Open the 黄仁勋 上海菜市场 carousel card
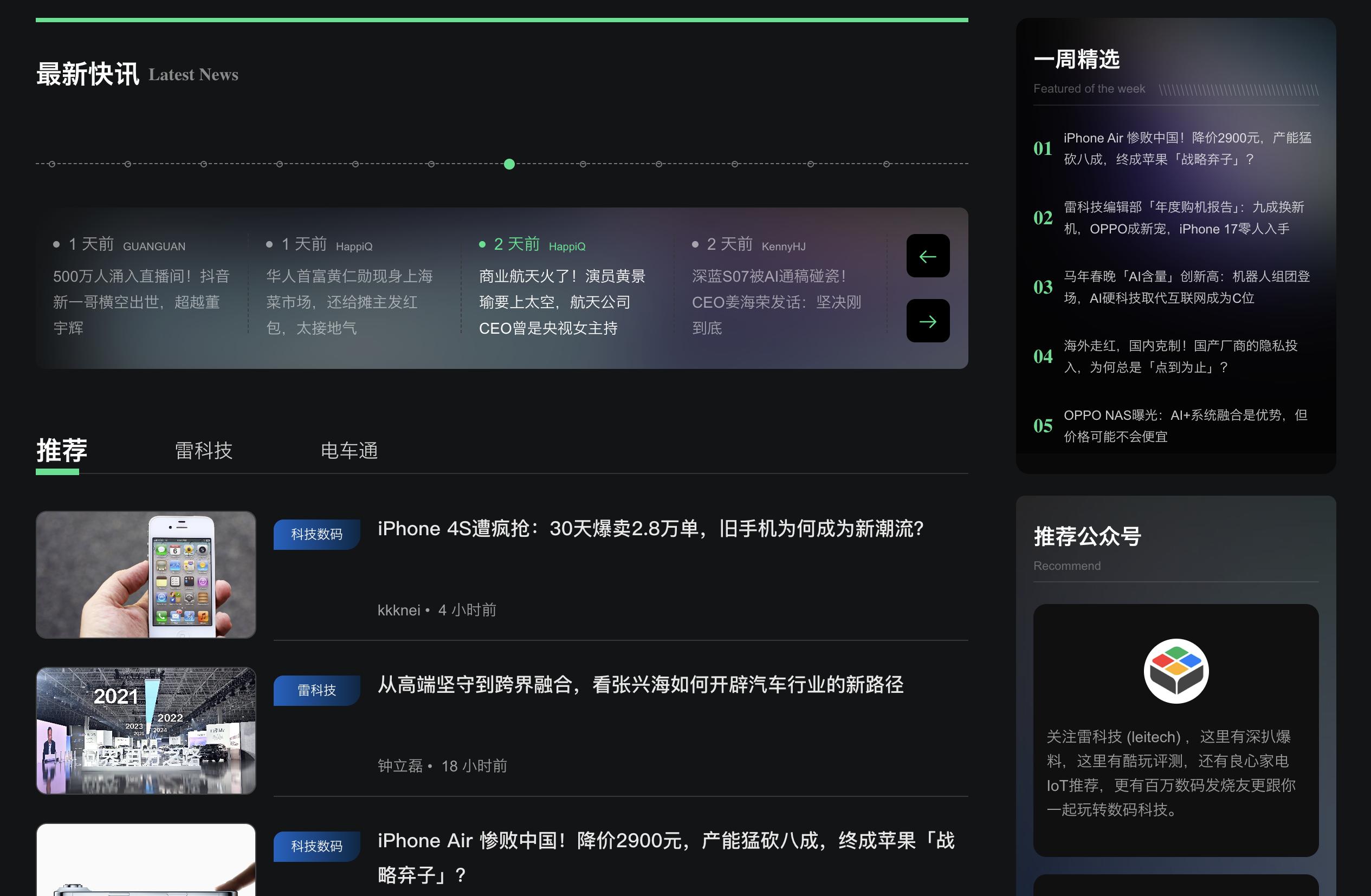The image size is (1371, 896). [x=350, y=301]
